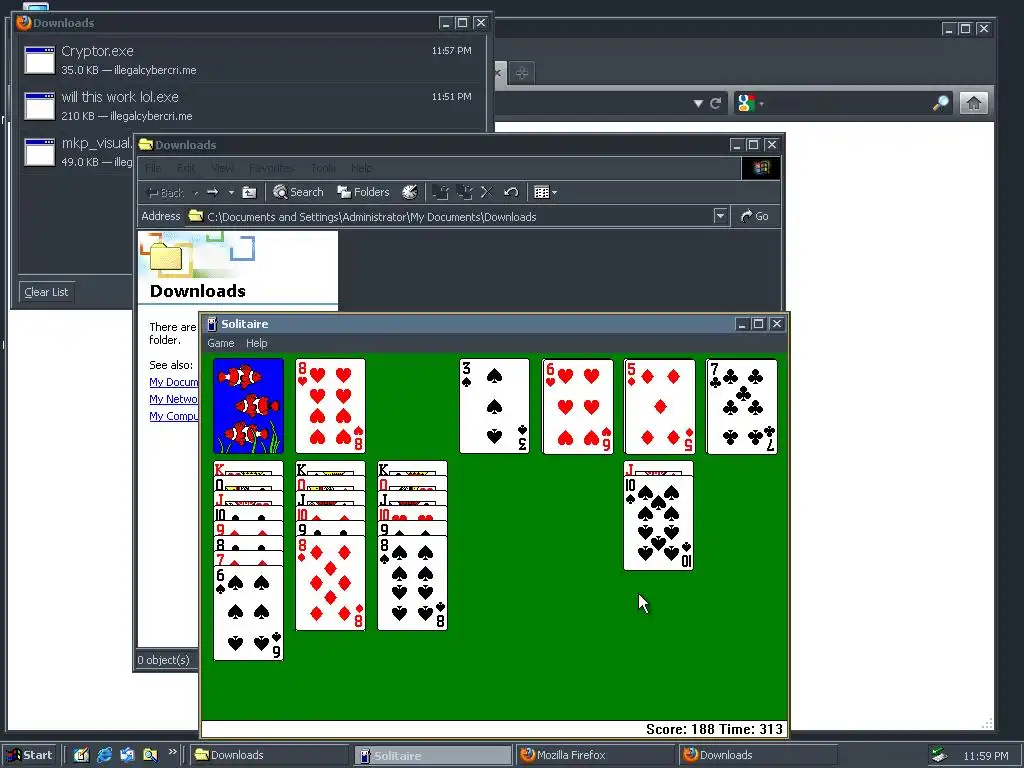Open the File menu in Explorer Downloads

tap(153, 168)
